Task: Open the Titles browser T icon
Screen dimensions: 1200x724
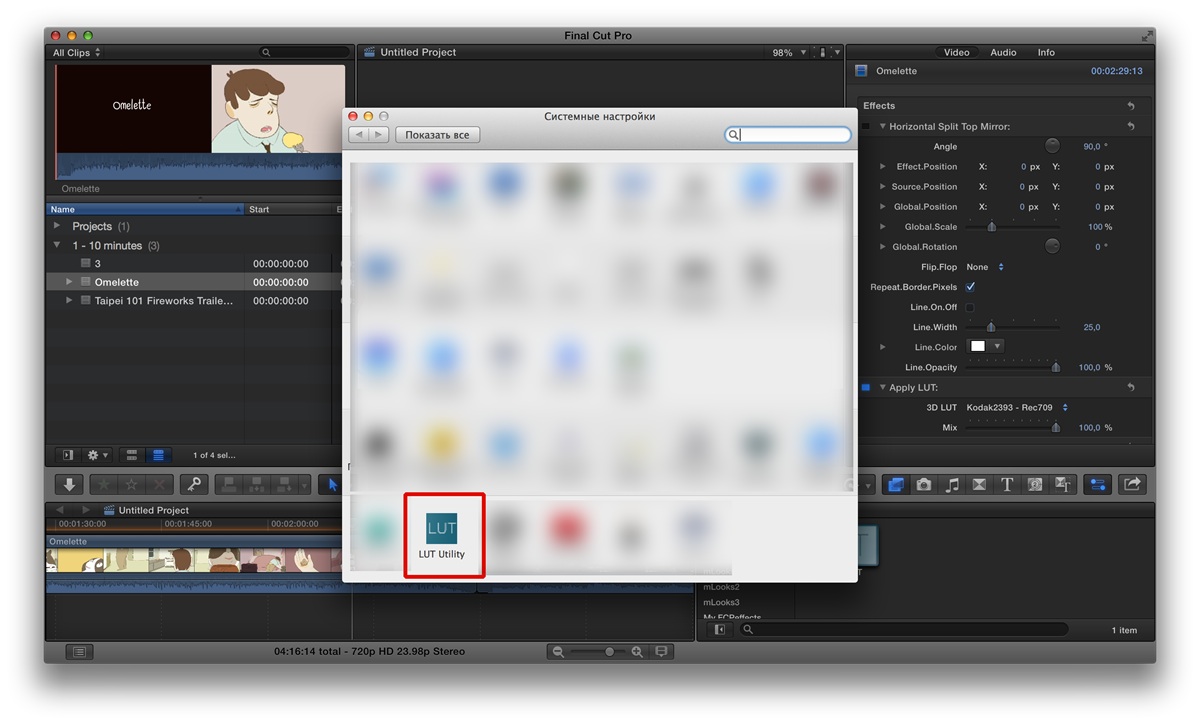Action: 1007,484
